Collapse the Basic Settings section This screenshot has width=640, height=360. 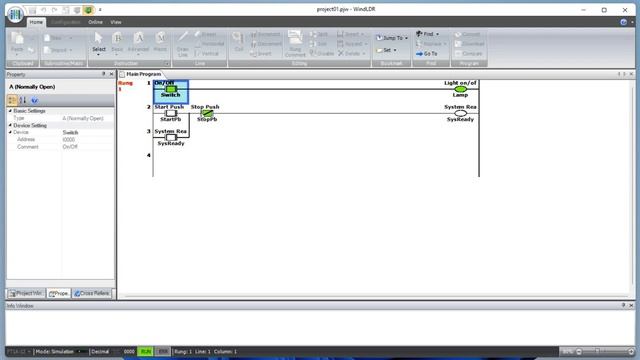[x=10, y=111]
